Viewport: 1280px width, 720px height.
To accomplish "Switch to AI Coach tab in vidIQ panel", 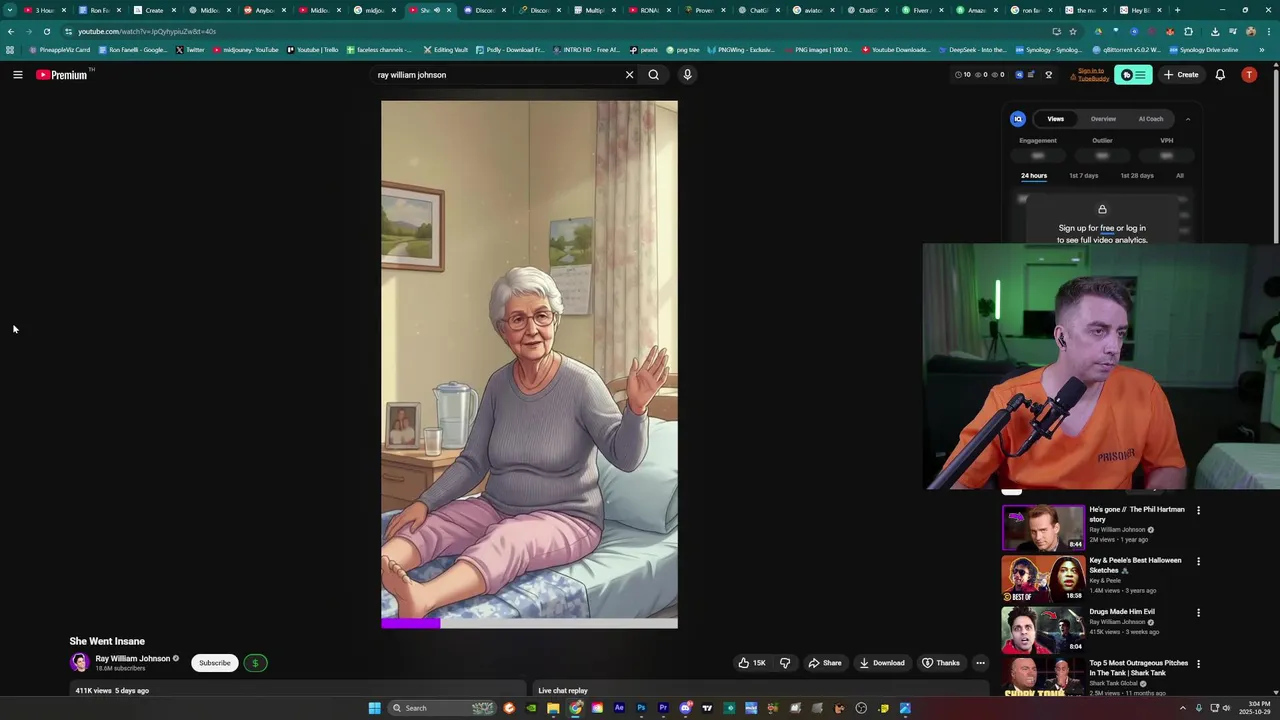I will point(1151,119).
